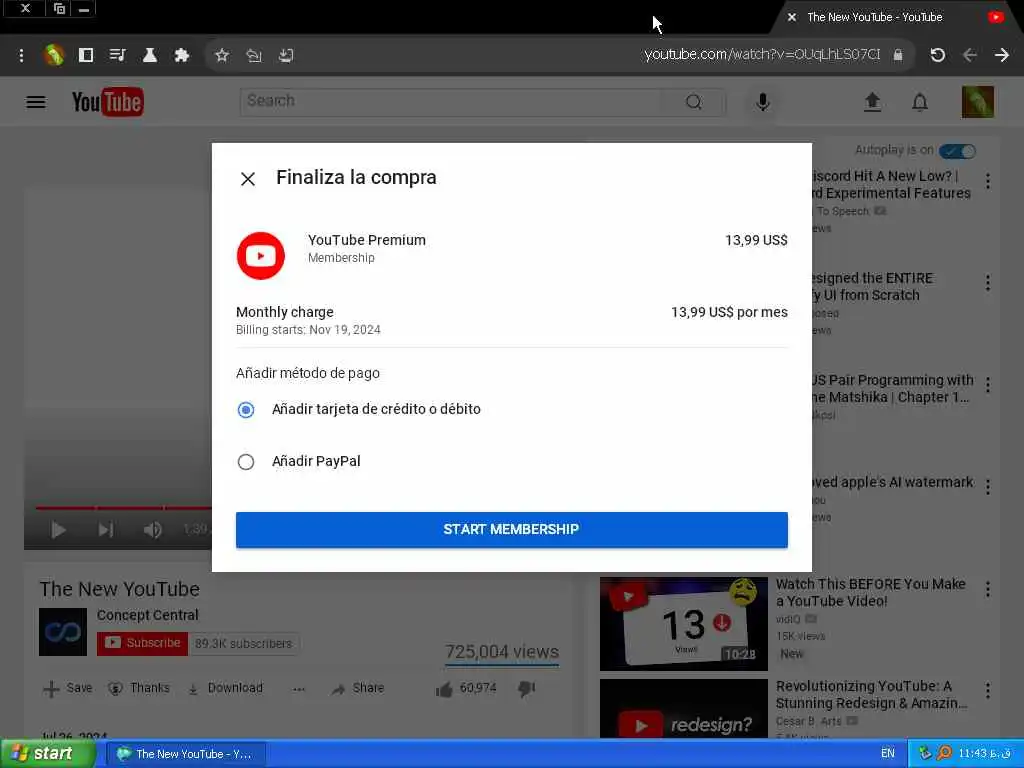This screenshot has height=768, width=1024.
Task: Click the site lock security icon
Action: (898, 55)
